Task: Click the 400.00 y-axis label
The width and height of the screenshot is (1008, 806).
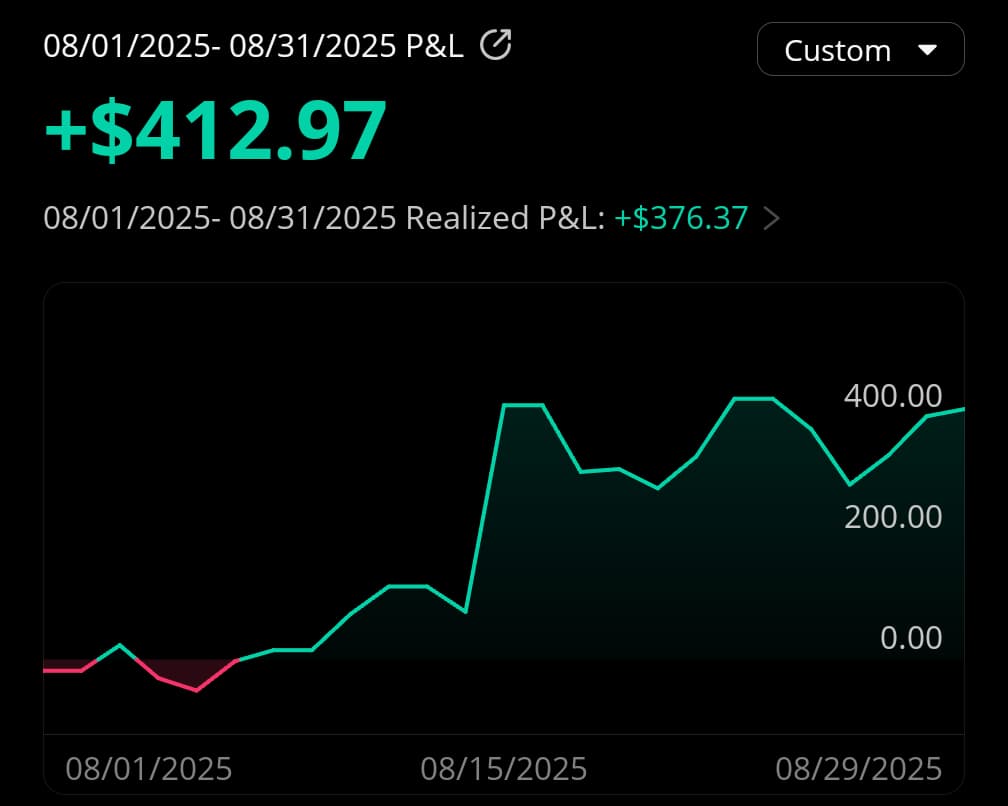Action: (893, 396)
